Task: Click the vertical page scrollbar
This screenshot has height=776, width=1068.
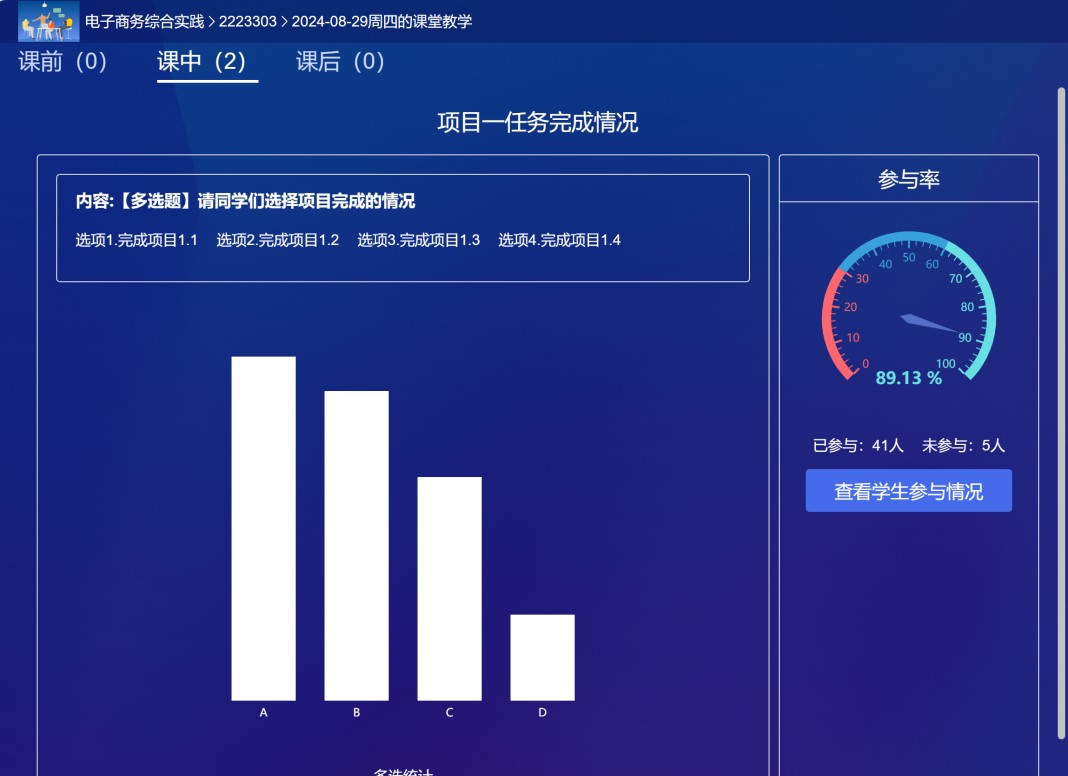Action: coord(1061,413)
